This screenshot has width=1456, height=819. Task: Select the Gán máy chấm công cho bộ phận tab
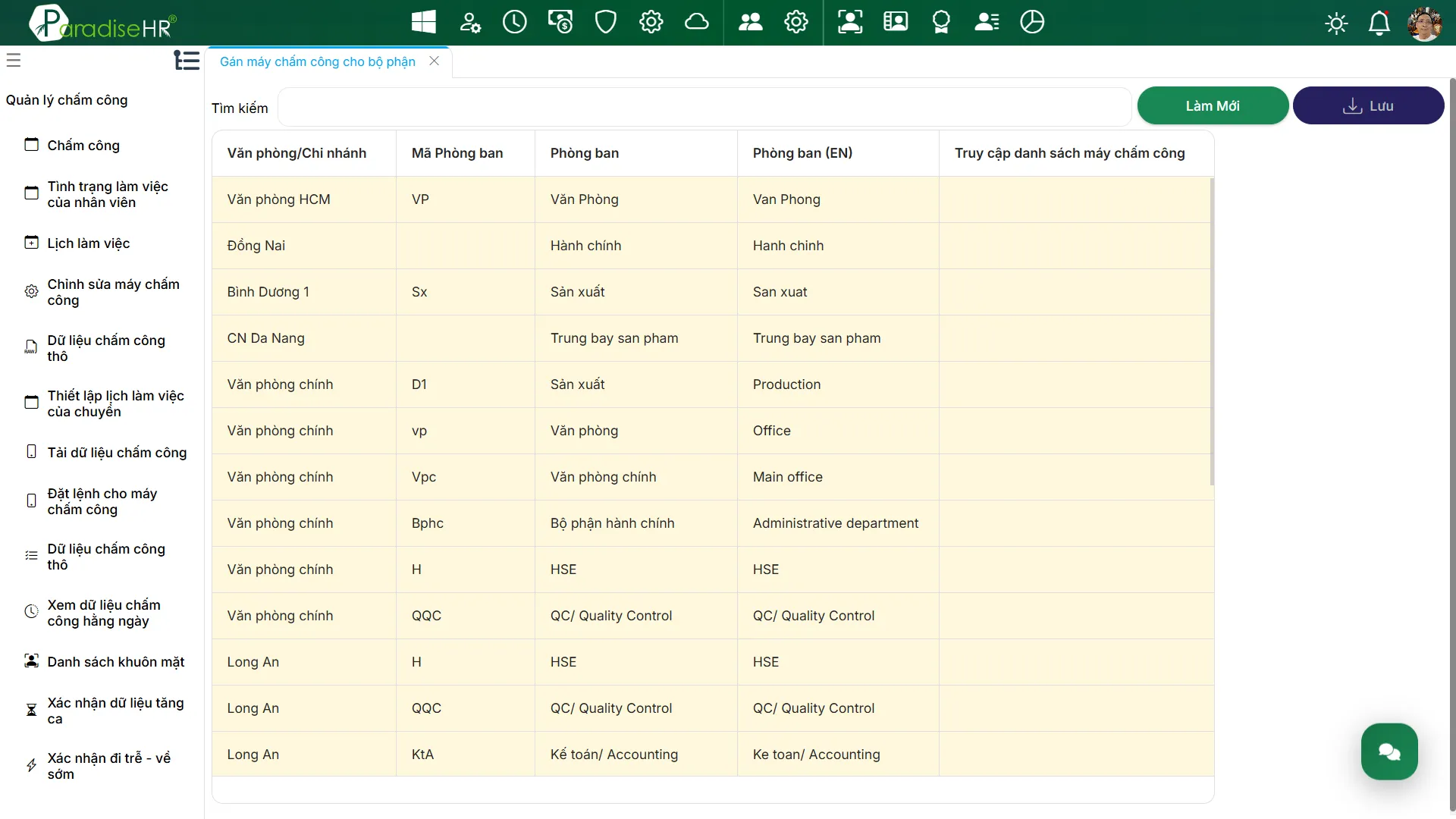318,61
